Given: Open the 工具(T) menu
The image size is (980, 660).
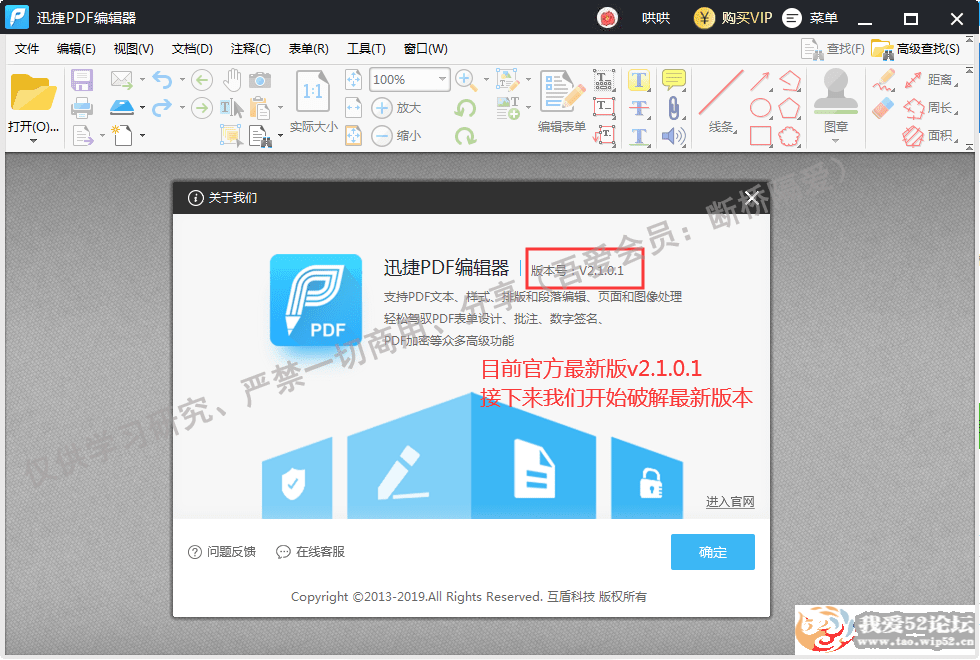Looking at the screenshot, I should [366, 49].
